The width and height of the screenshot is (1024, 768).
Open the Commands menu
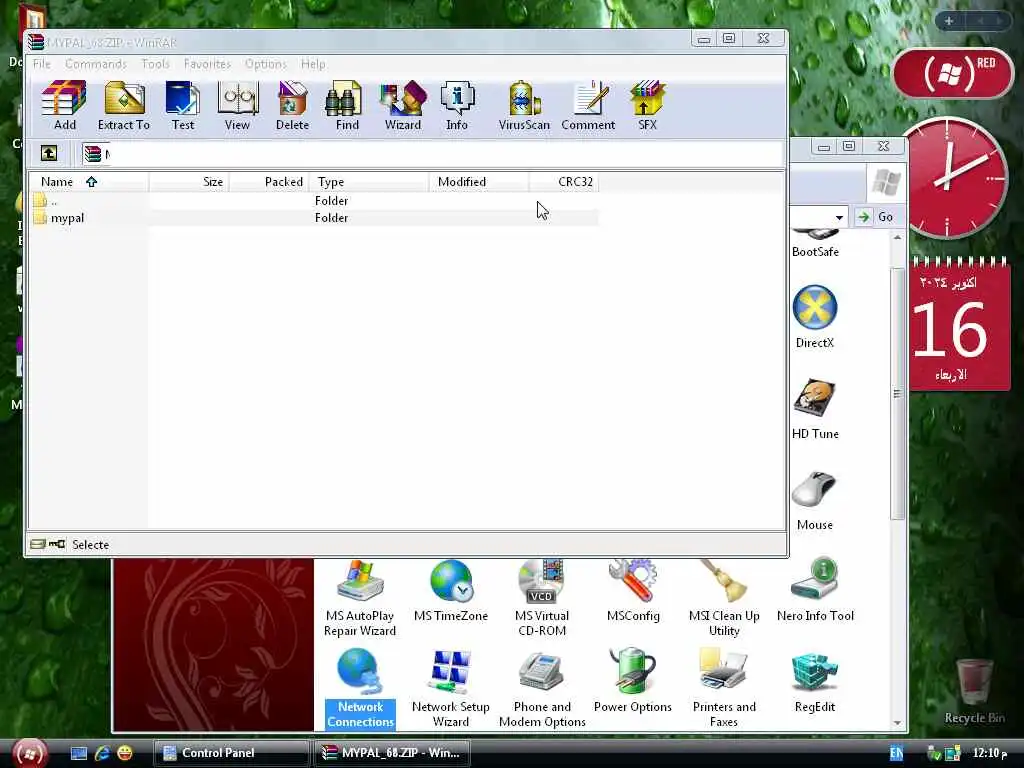point(96,64)
